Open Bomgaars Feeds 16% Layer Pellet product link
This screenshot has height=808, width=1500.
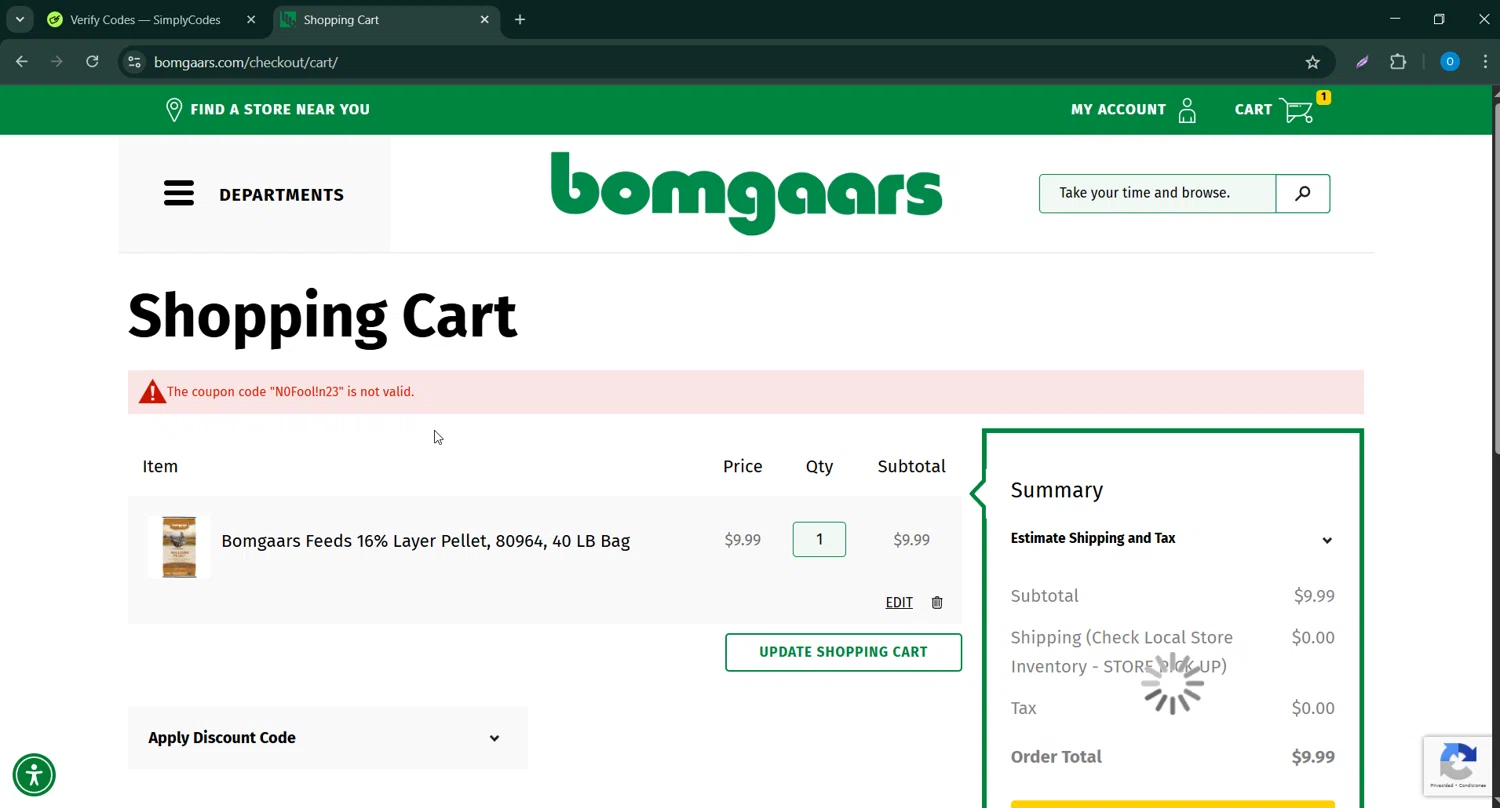425,541
